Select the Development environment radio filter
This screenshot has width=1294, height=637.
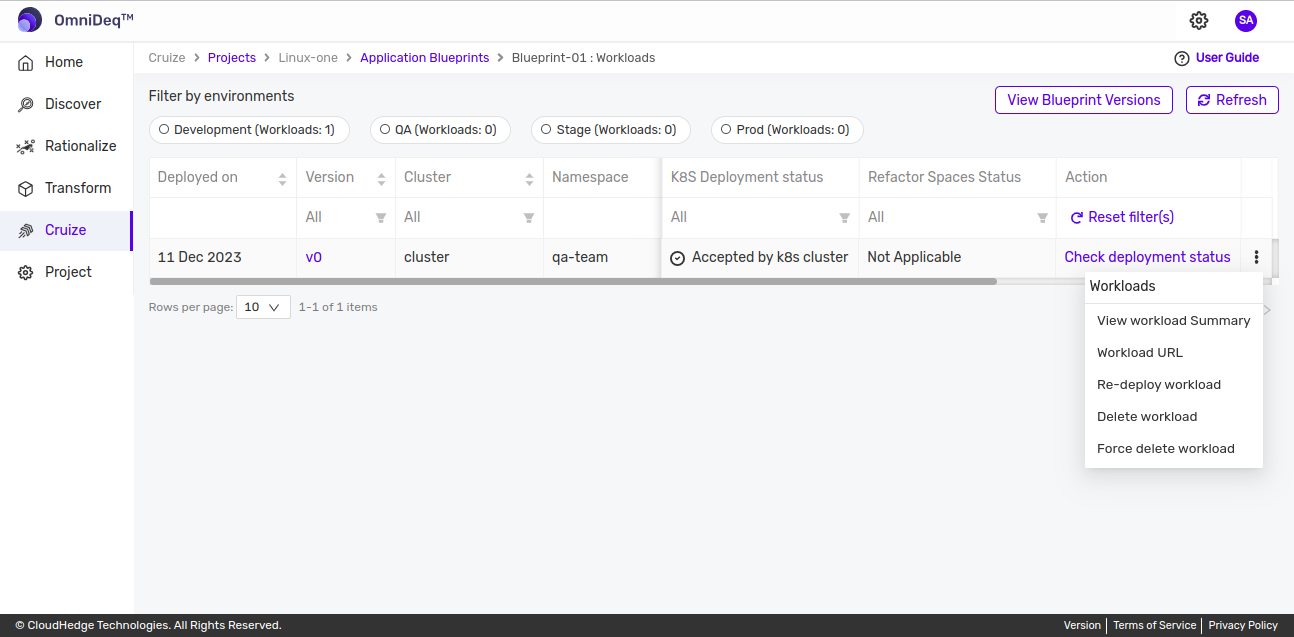click(x=164, y=129)
